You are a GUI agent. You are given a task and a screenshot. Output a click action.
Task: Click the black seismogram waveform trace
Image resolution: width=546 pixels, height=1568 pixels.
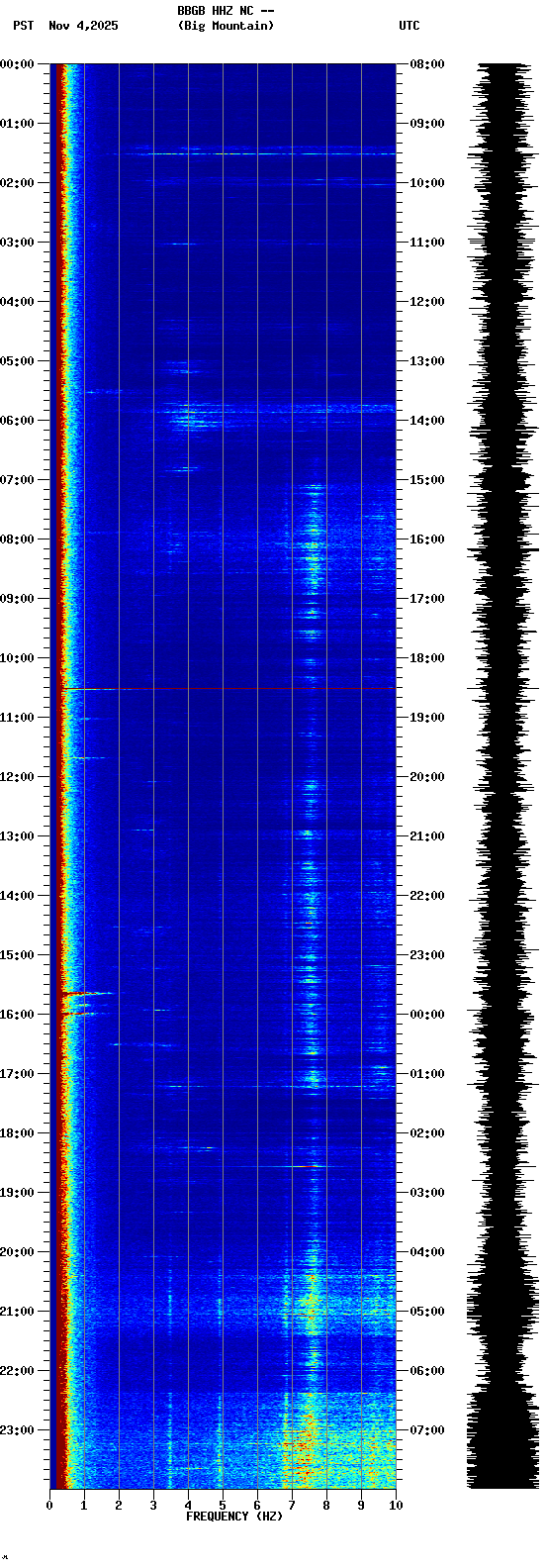502,776
